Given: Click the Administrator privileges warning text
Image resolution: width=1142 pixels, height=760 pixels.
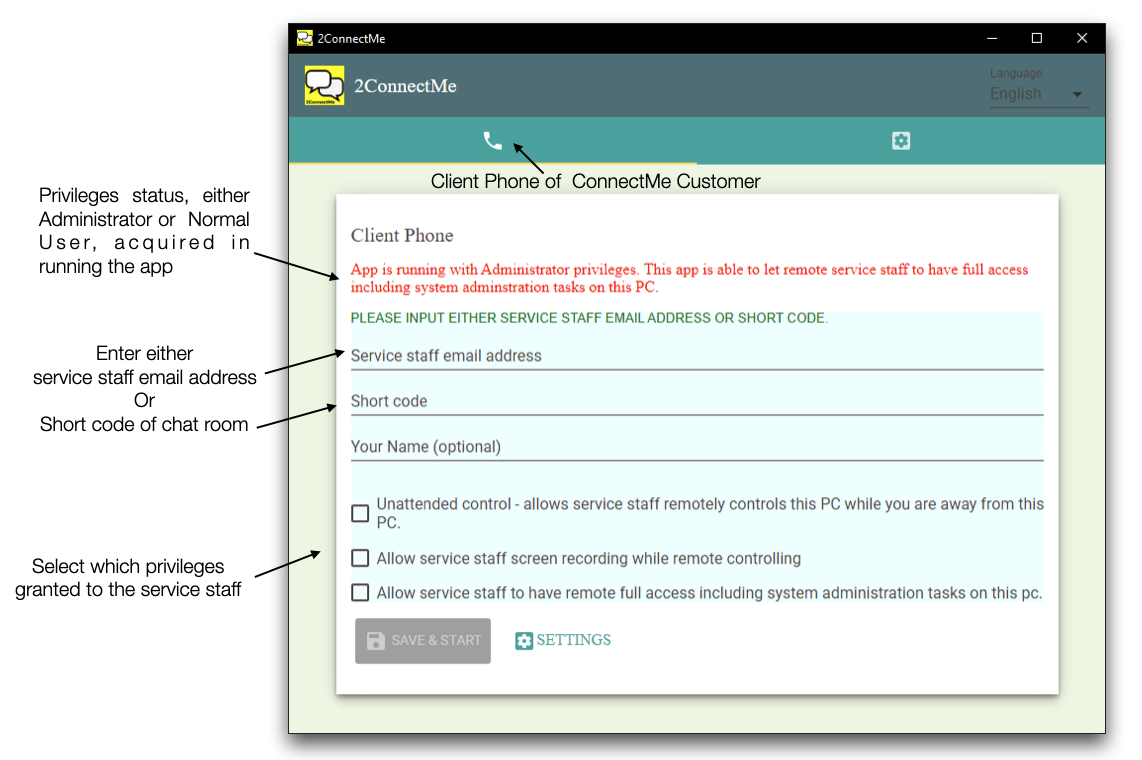Looking at the screenshot, I should pos(689,278).
